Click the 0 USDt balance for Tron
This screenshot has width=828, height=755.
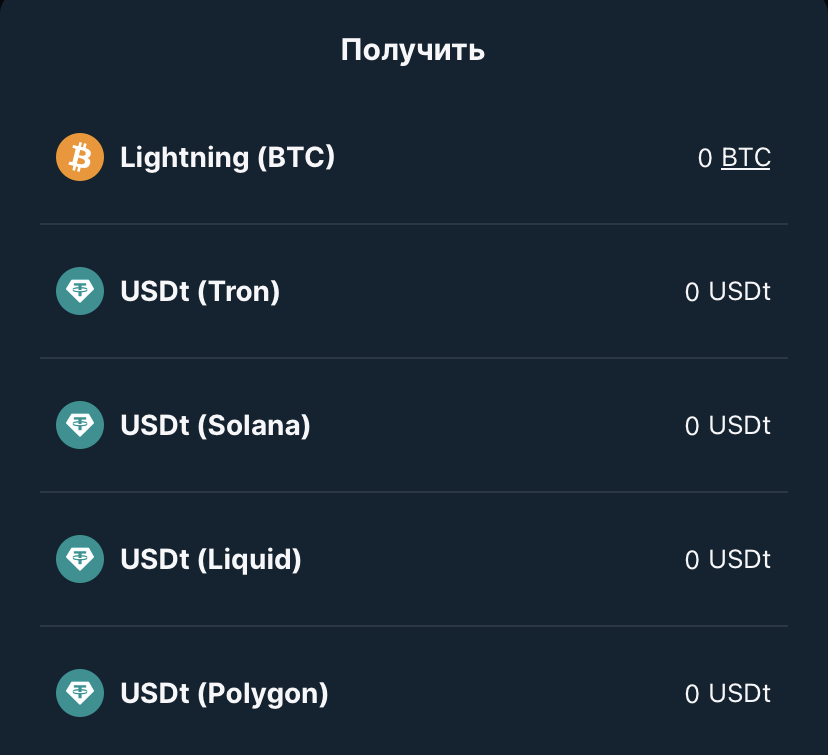(728, 291)
